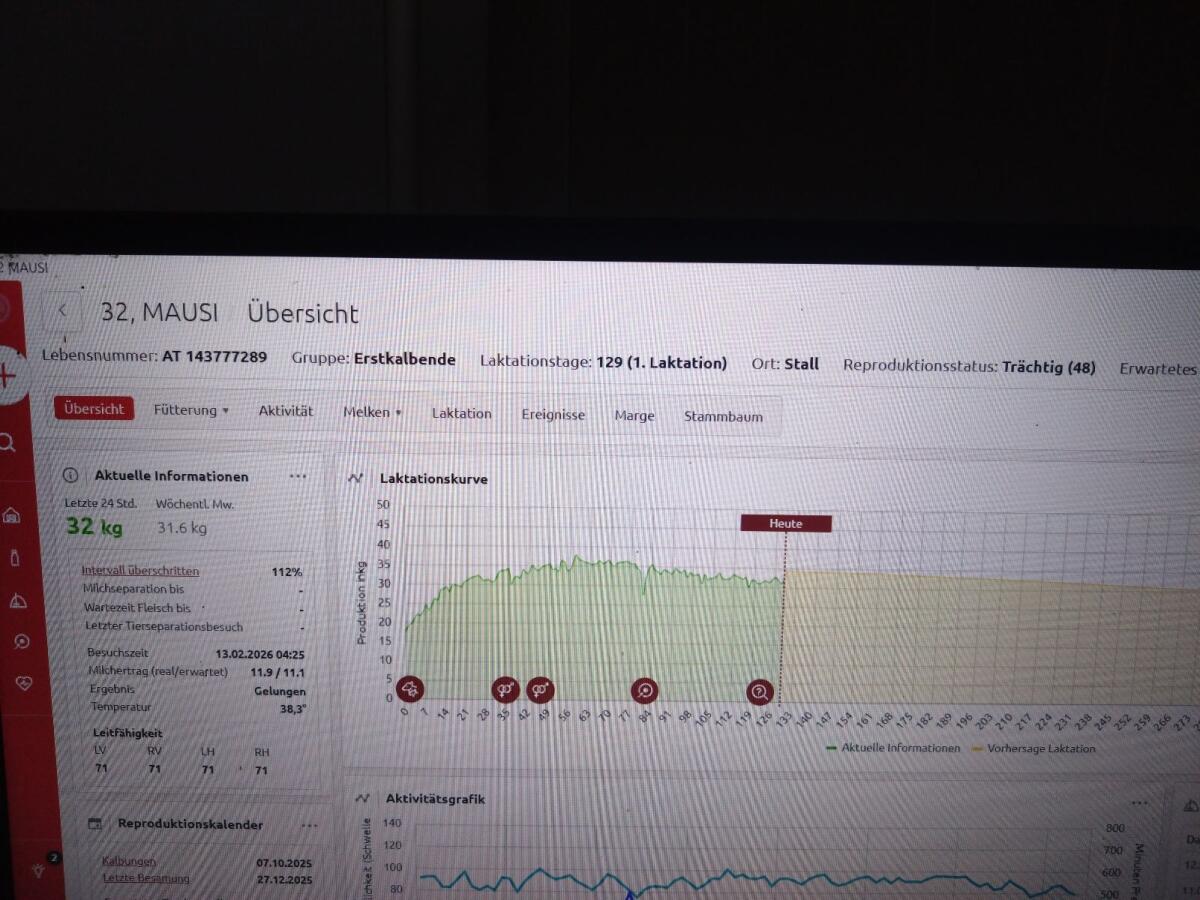Click the calving event icon at day 0
Viewport: 1200px width, 900px height.
(x=409, y=688)
